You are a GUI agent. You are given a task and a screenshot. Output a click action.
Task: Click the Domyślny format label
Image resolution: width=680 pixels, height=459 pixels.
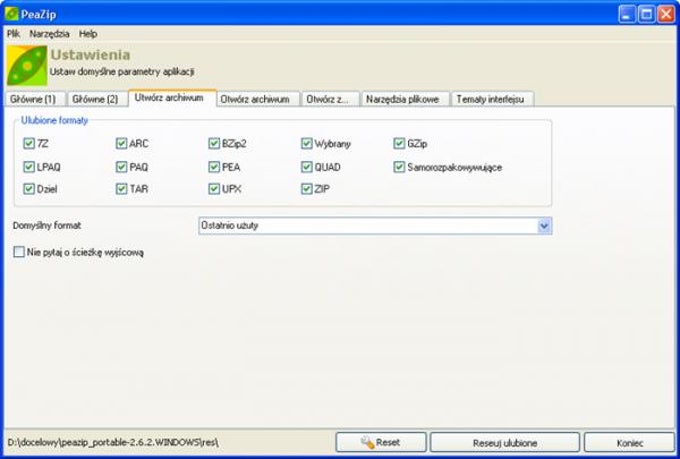[47, 226]
